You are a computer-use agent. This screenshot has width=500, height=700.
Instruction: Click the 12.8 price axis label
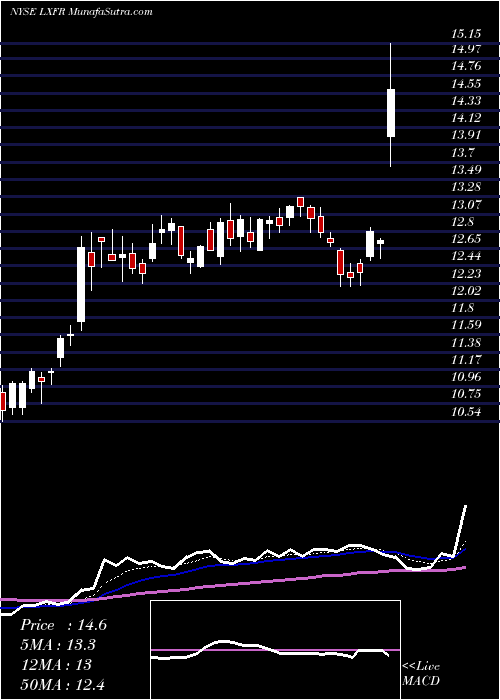[x=462, y=222]
